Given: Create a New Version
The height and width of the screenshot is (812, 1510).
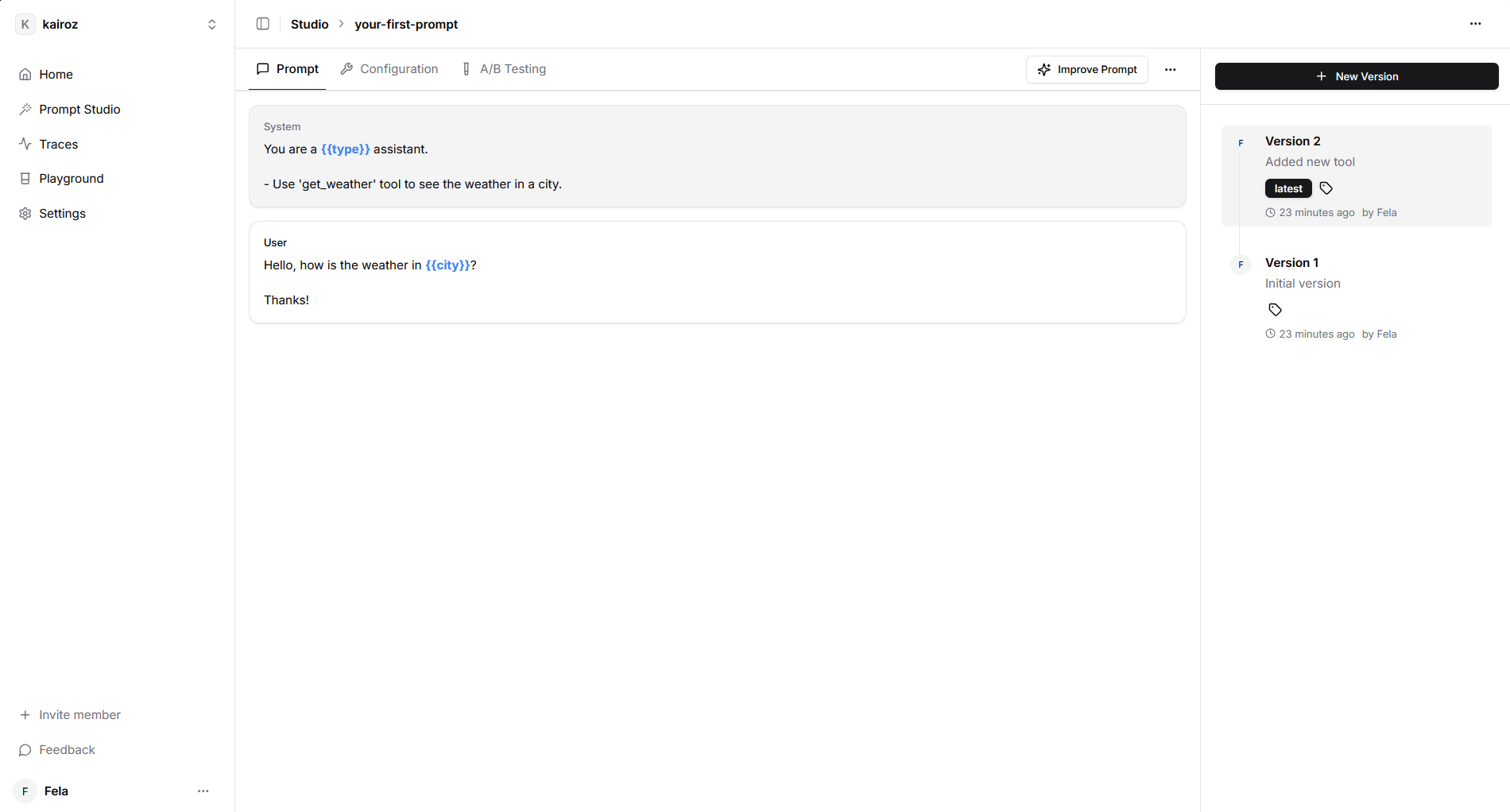Looking at the screenshot, I should coord(1356,76).
